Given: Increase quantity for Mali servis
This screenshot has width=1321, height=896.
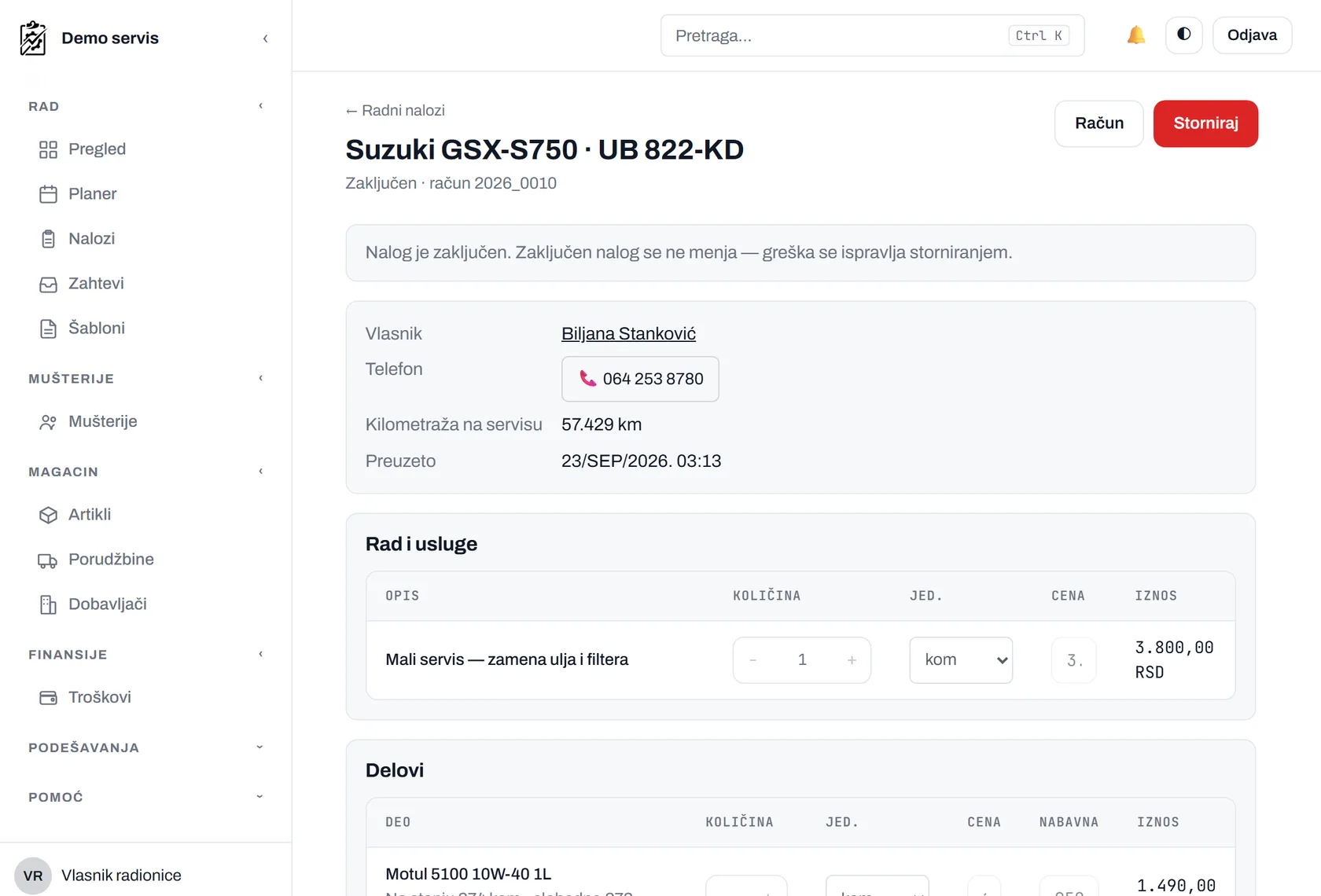Looking at the screenshot, I should (852, 660).
